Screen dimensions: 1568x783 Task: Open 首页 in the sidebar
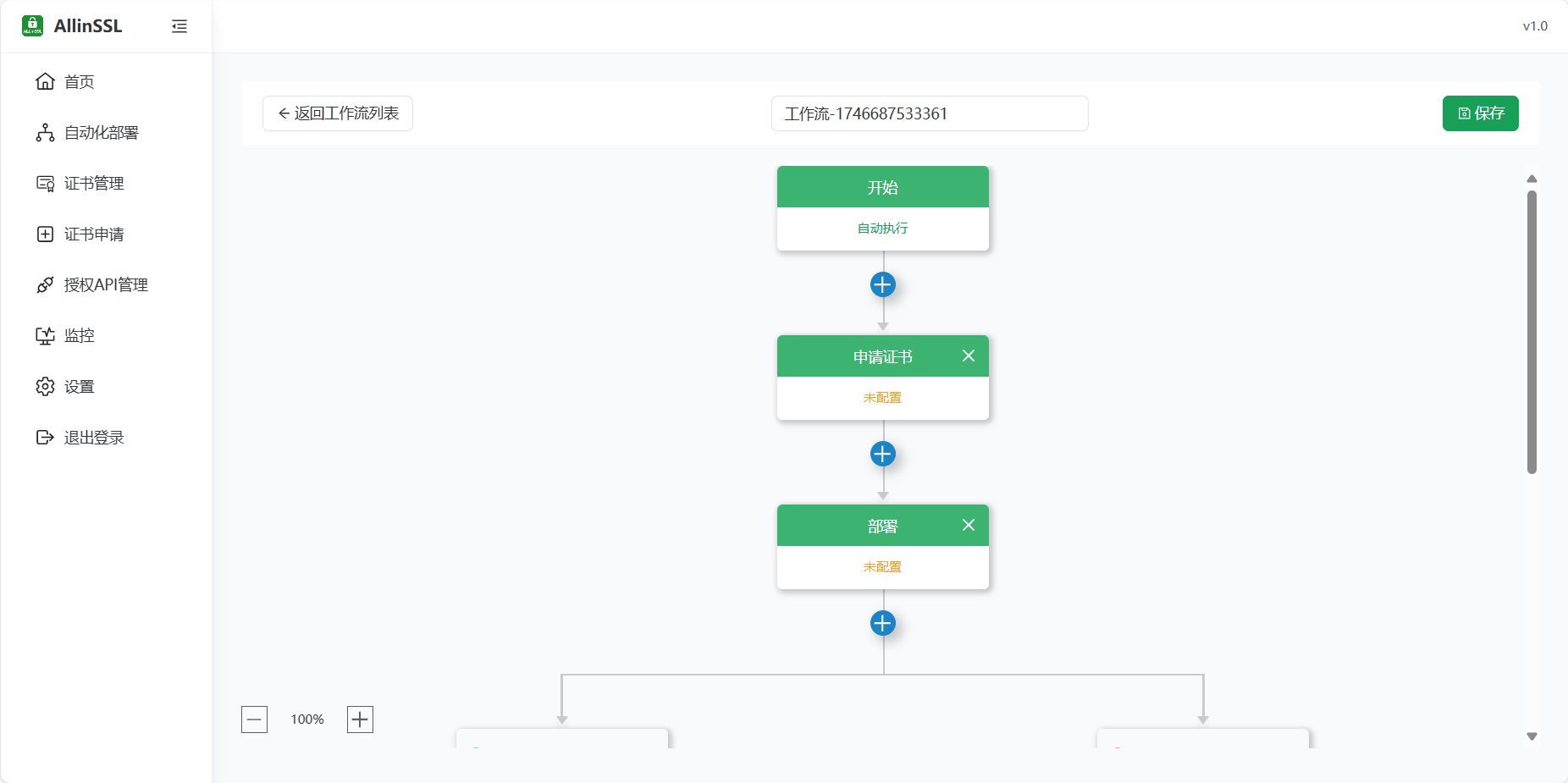pyautogui.click(x=79, y=82)
